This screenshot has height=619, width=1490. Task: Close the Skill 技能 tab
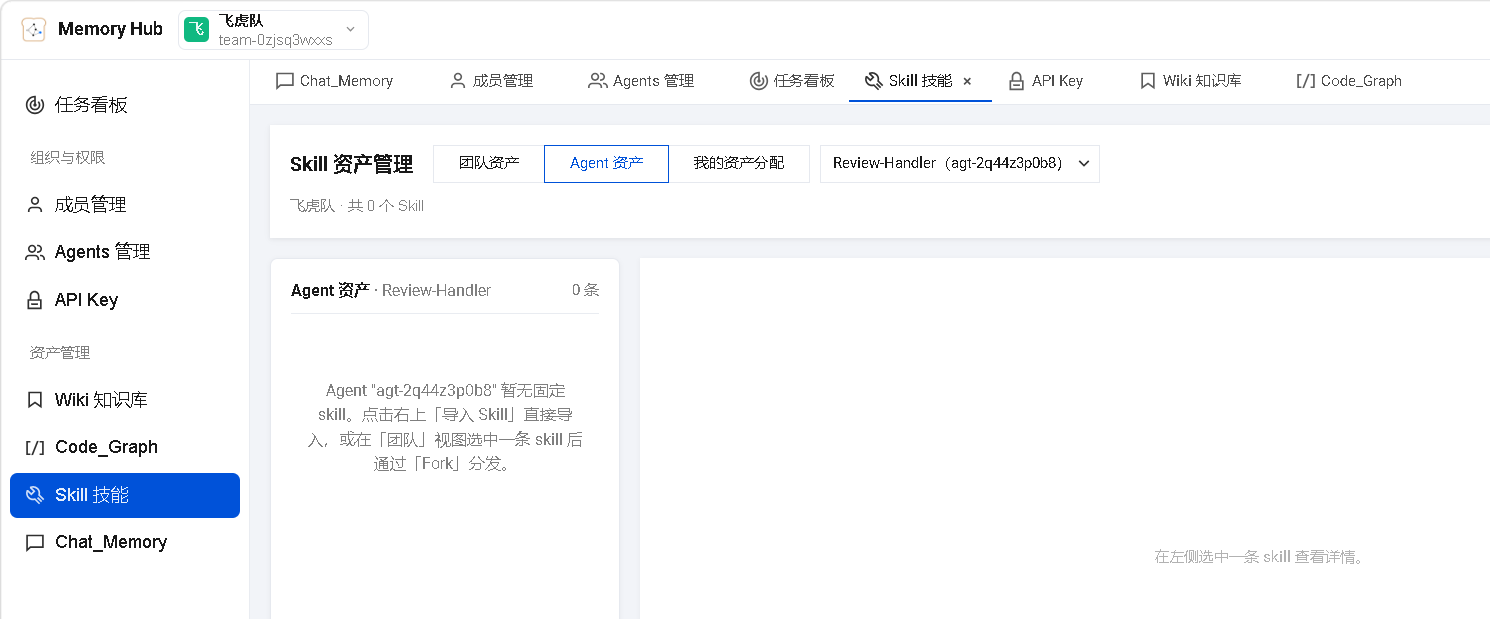point(967,82)
